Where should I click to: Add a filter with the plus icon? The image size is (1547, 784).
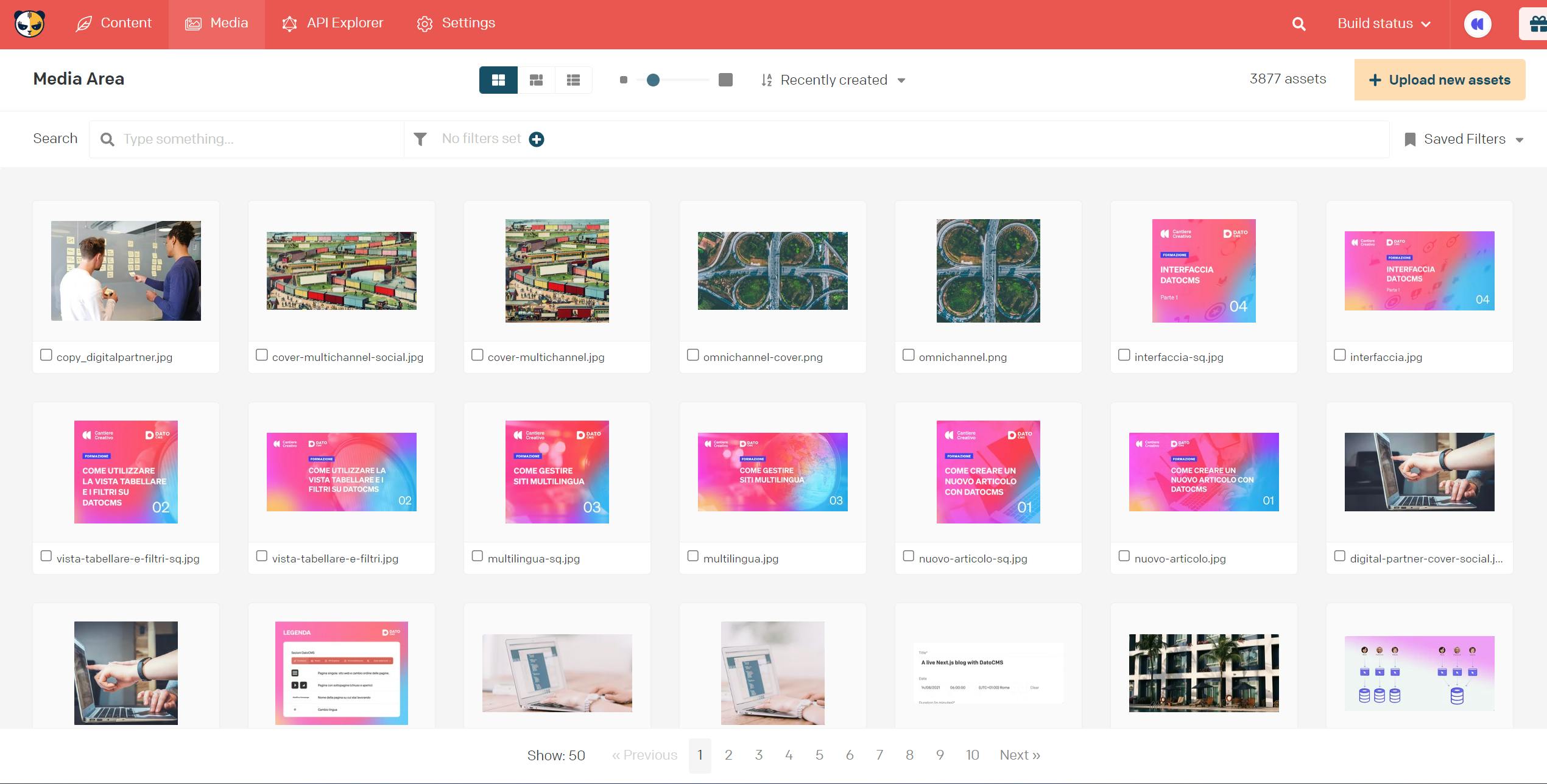click(x=537, y=139)
